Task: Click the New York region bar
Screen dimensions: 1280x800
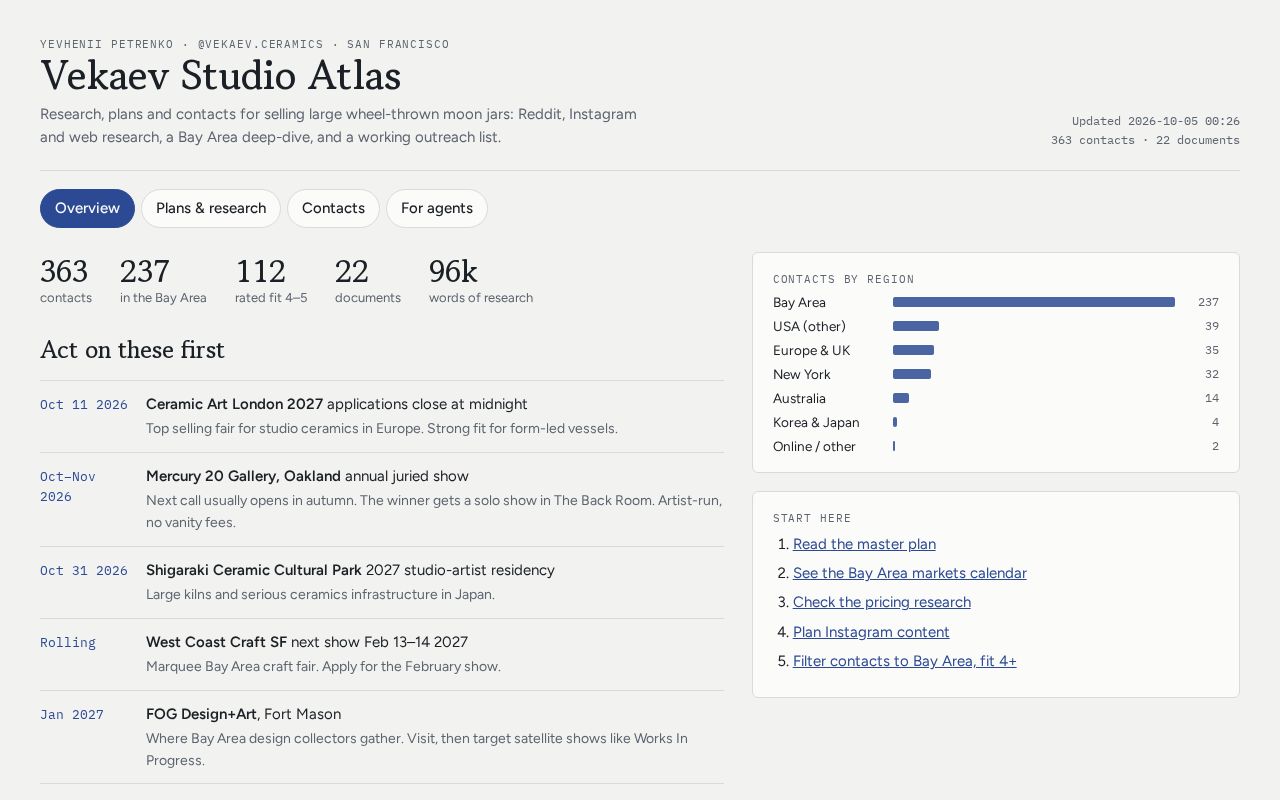Action: tap(912, 374)
